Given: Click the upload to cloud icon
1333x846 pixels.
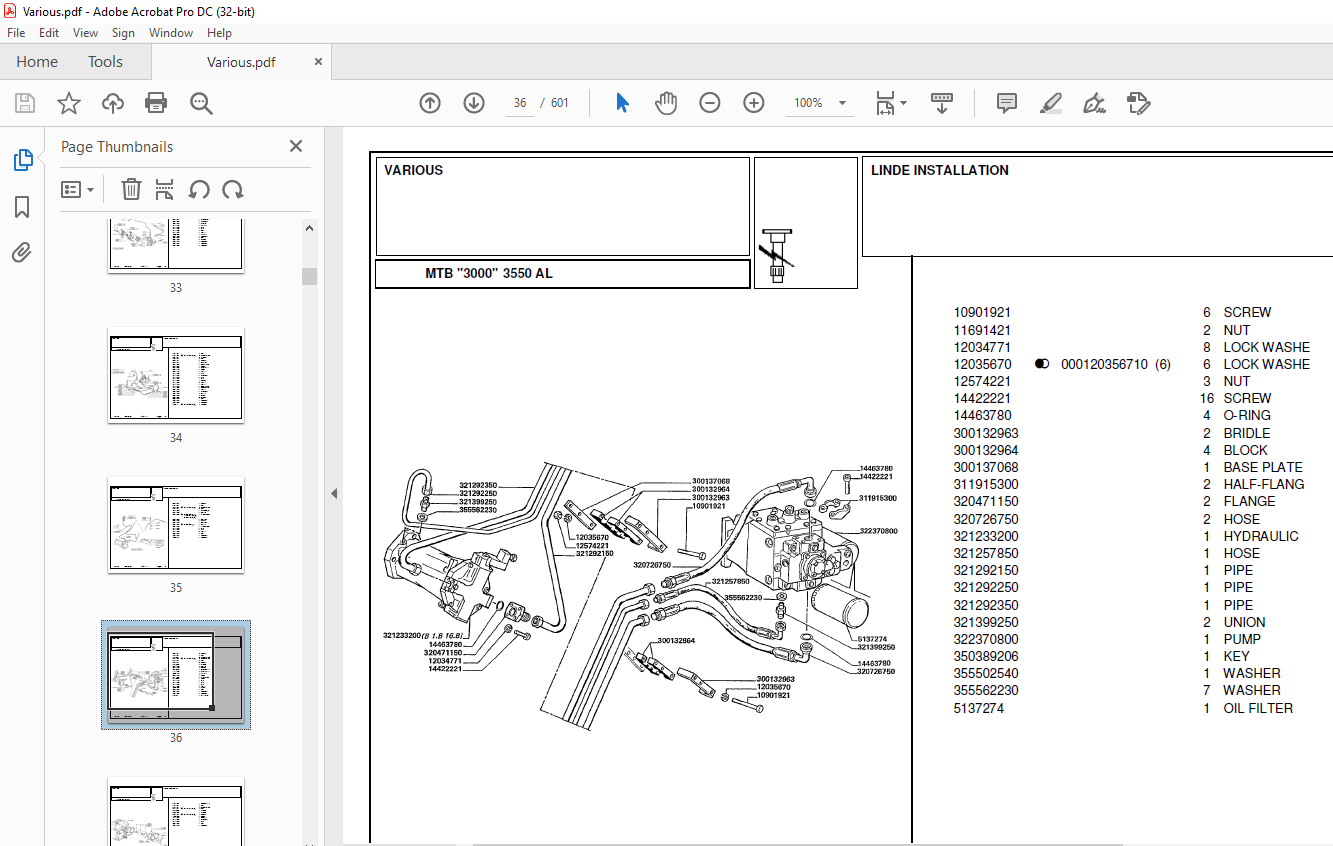Looking at the screenshot, I should click(x=113, y=103).
